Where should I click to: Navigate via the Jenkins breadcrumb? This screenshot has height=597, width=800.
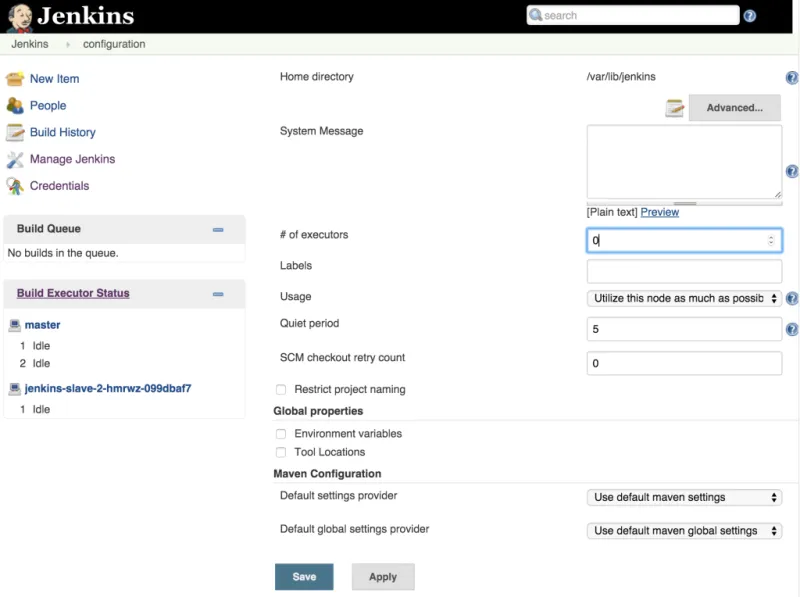[x=30, y=44]
